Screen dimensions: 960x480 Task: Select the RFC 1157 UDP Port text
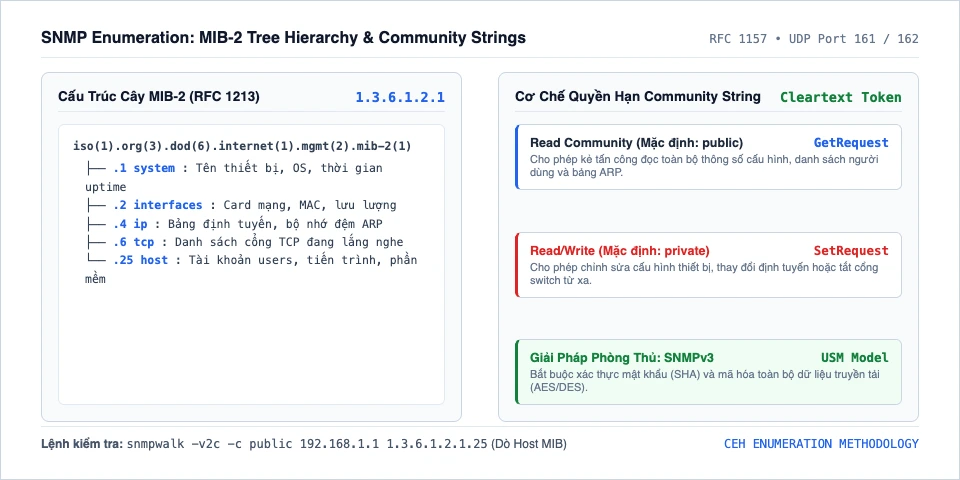click(x=814, y=39)
